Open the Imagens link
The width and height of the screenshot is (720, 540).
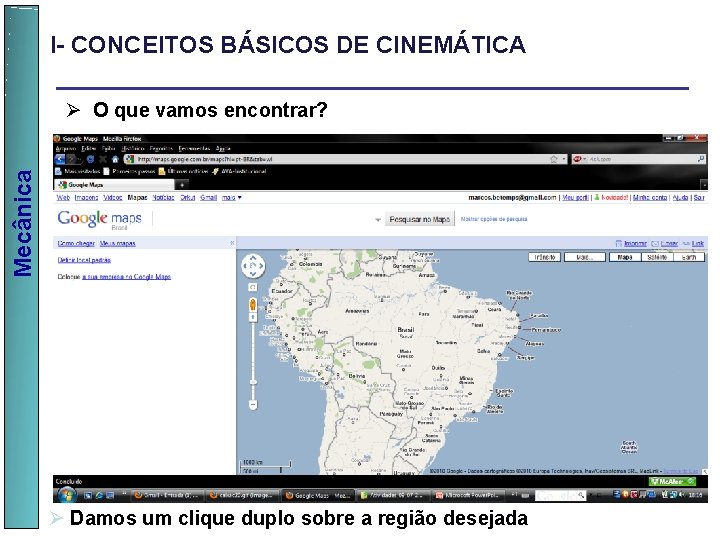(86, 198)
